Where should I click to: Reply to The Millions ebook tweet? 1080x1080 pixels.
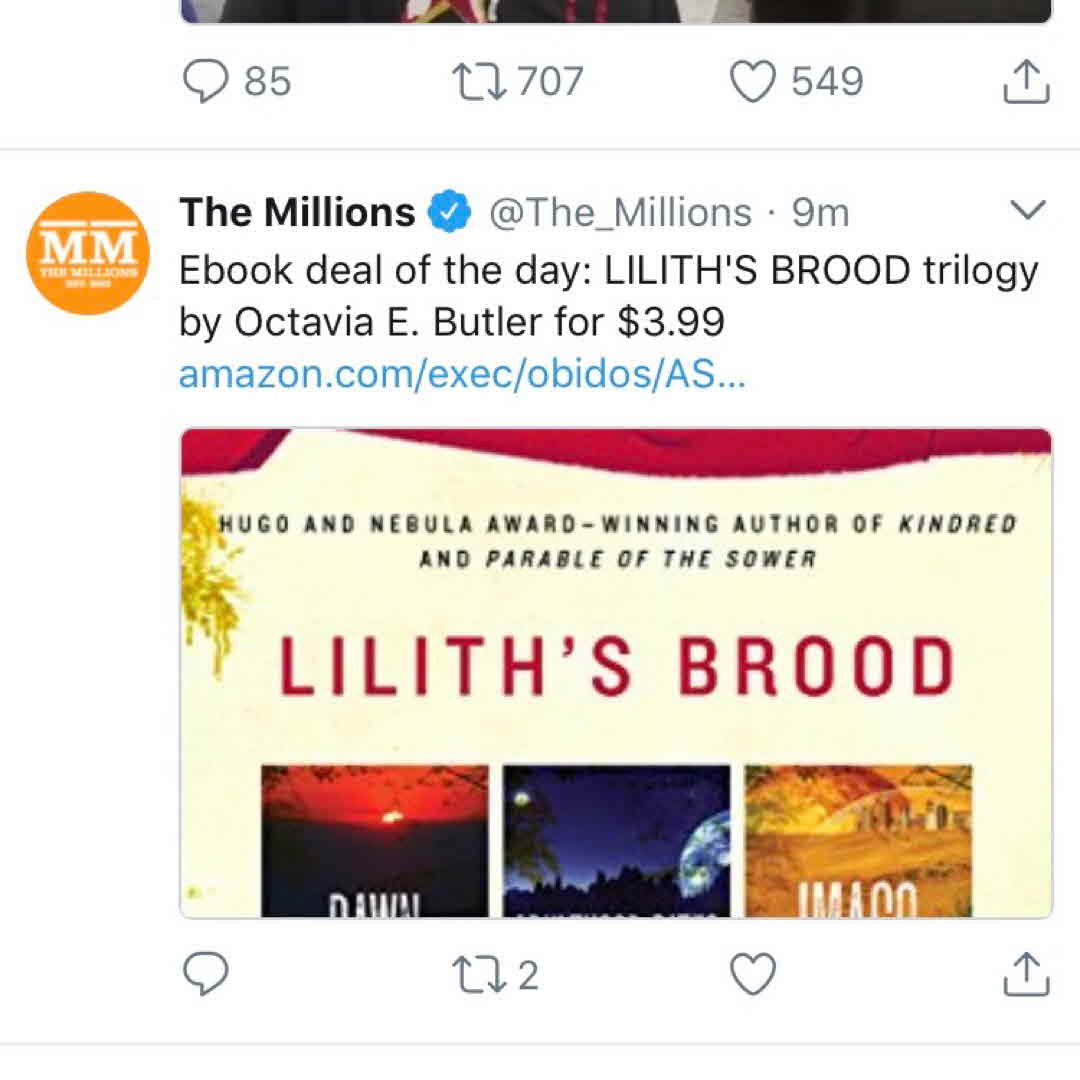[206, 974]
